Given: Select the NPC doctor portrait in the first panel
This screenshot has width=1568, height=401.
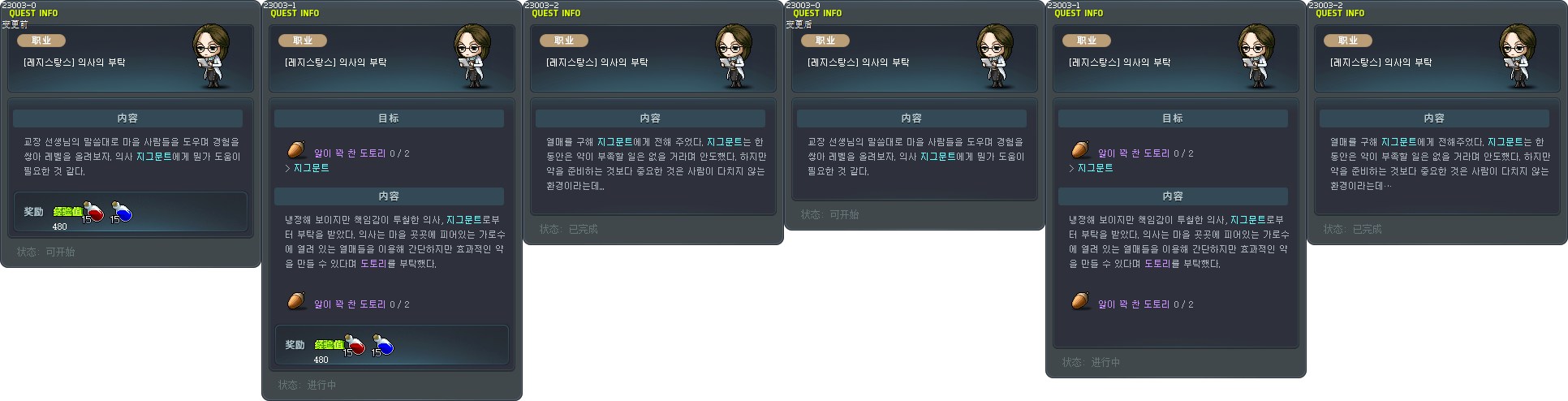Looking at the screenshot, I should point(211,56).
